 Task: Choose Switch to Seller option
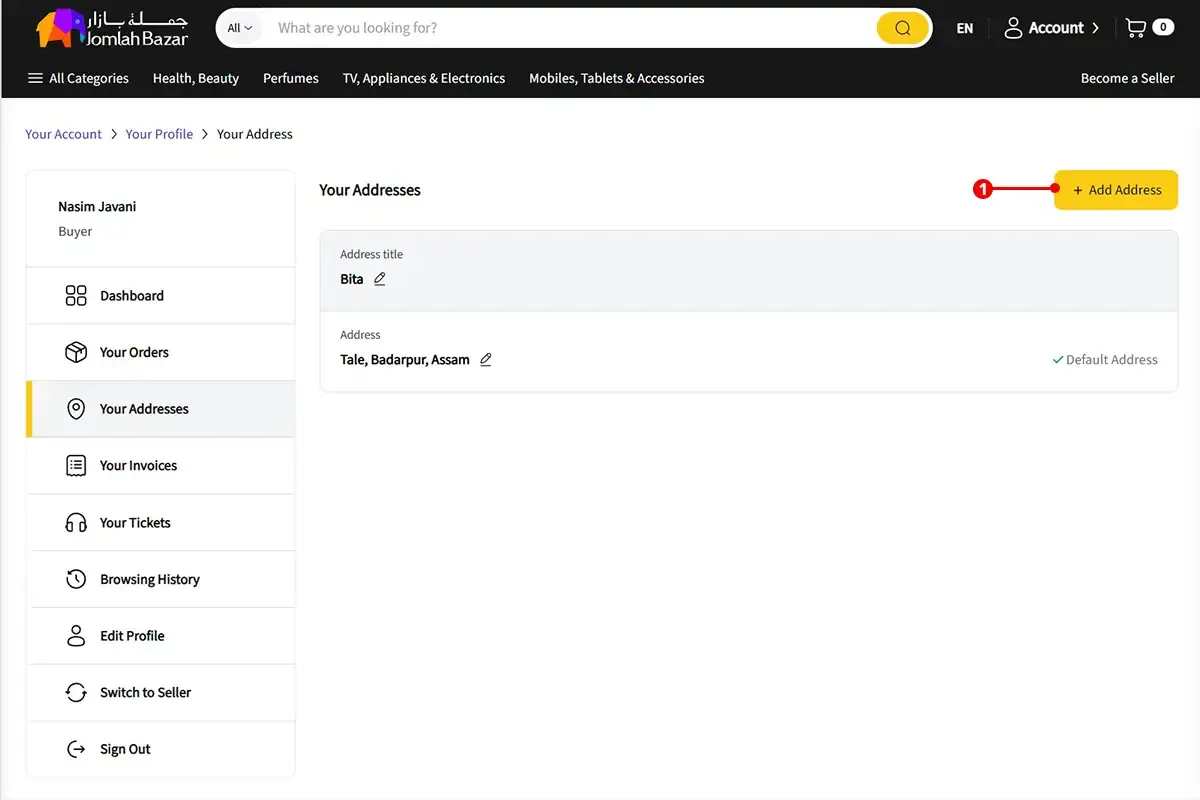[x=145, y=692]
